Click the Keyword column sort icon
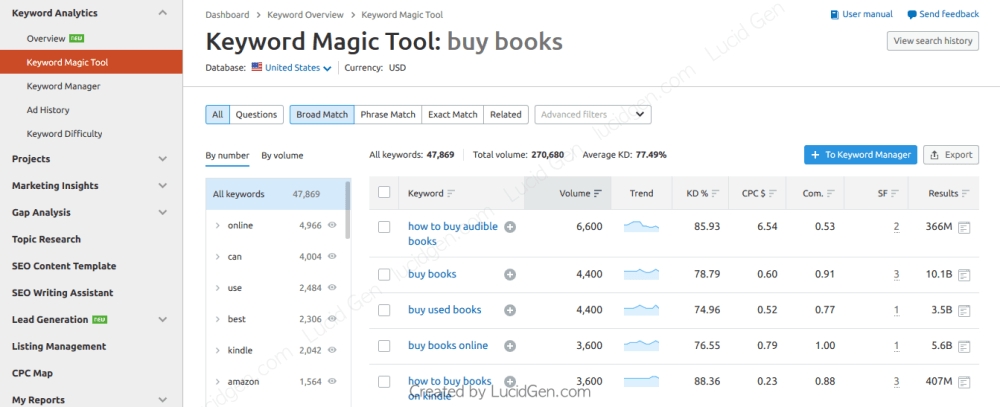Viewport: 1000px width, 407px height. coord(451,193)
